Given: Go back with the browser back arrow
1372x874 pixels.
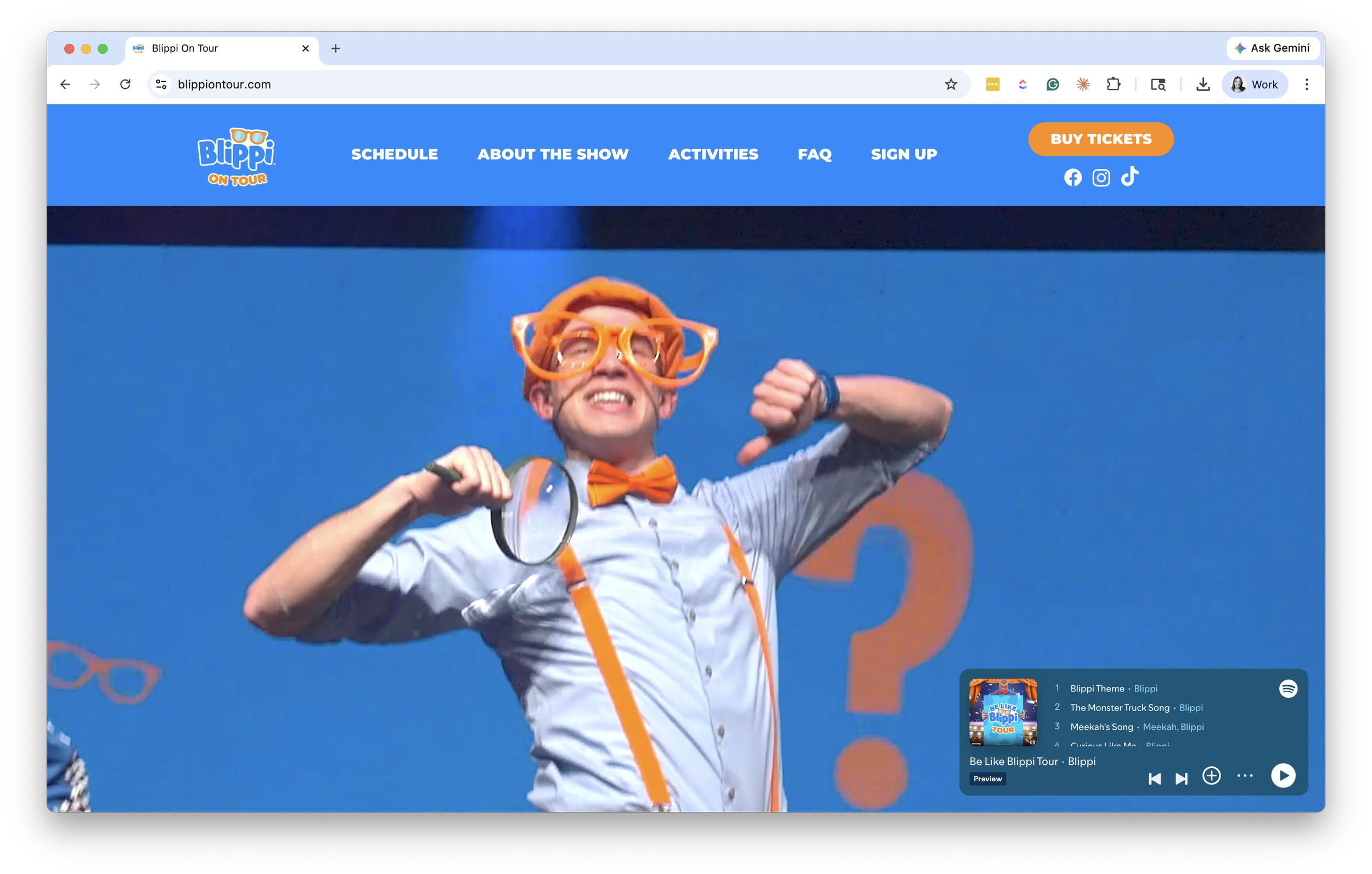Looking at the screenshot, I should pos(65,84).
